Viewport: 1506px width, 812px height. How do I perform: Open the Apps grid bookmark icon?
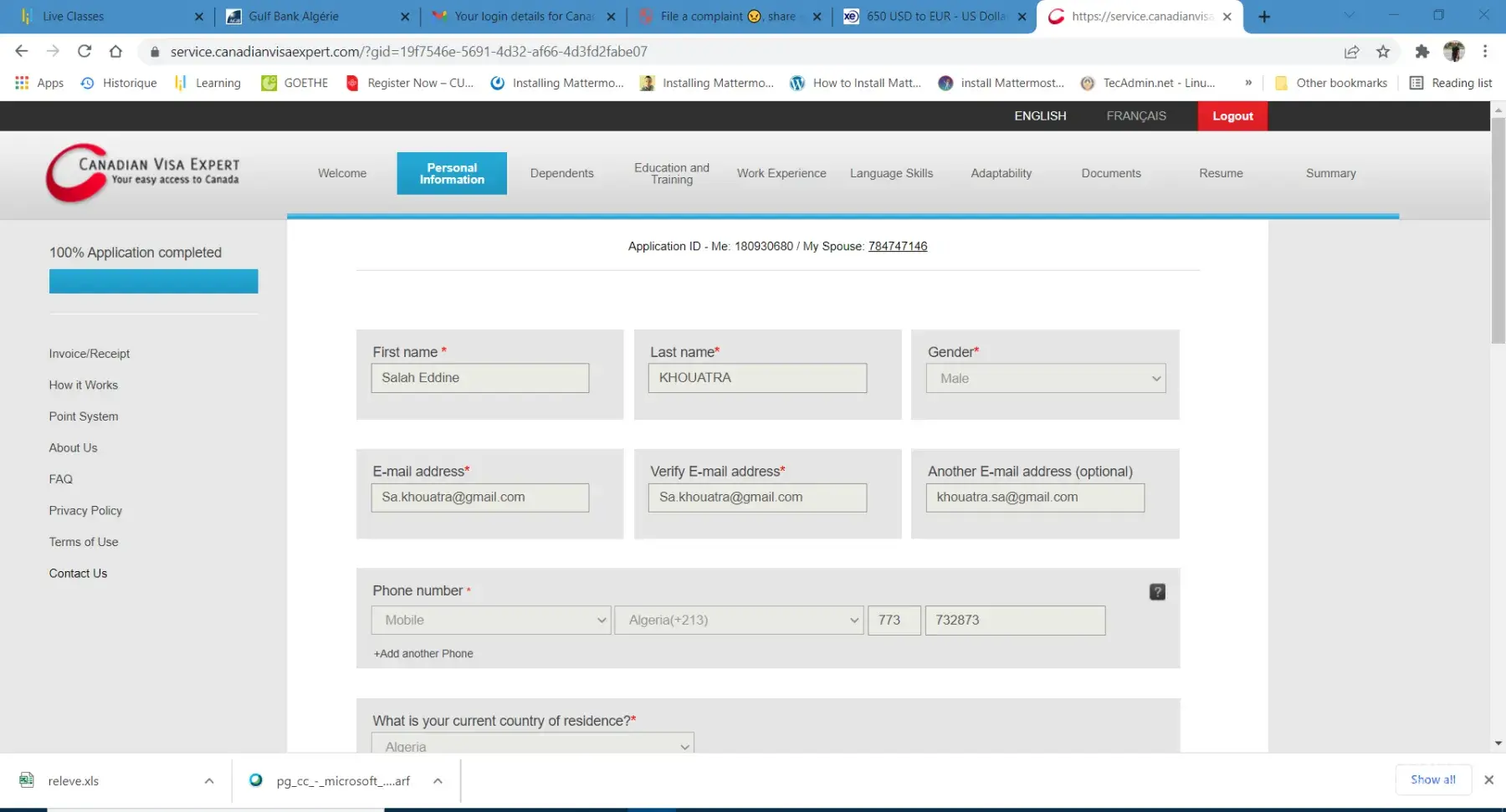tap(23, 83)
